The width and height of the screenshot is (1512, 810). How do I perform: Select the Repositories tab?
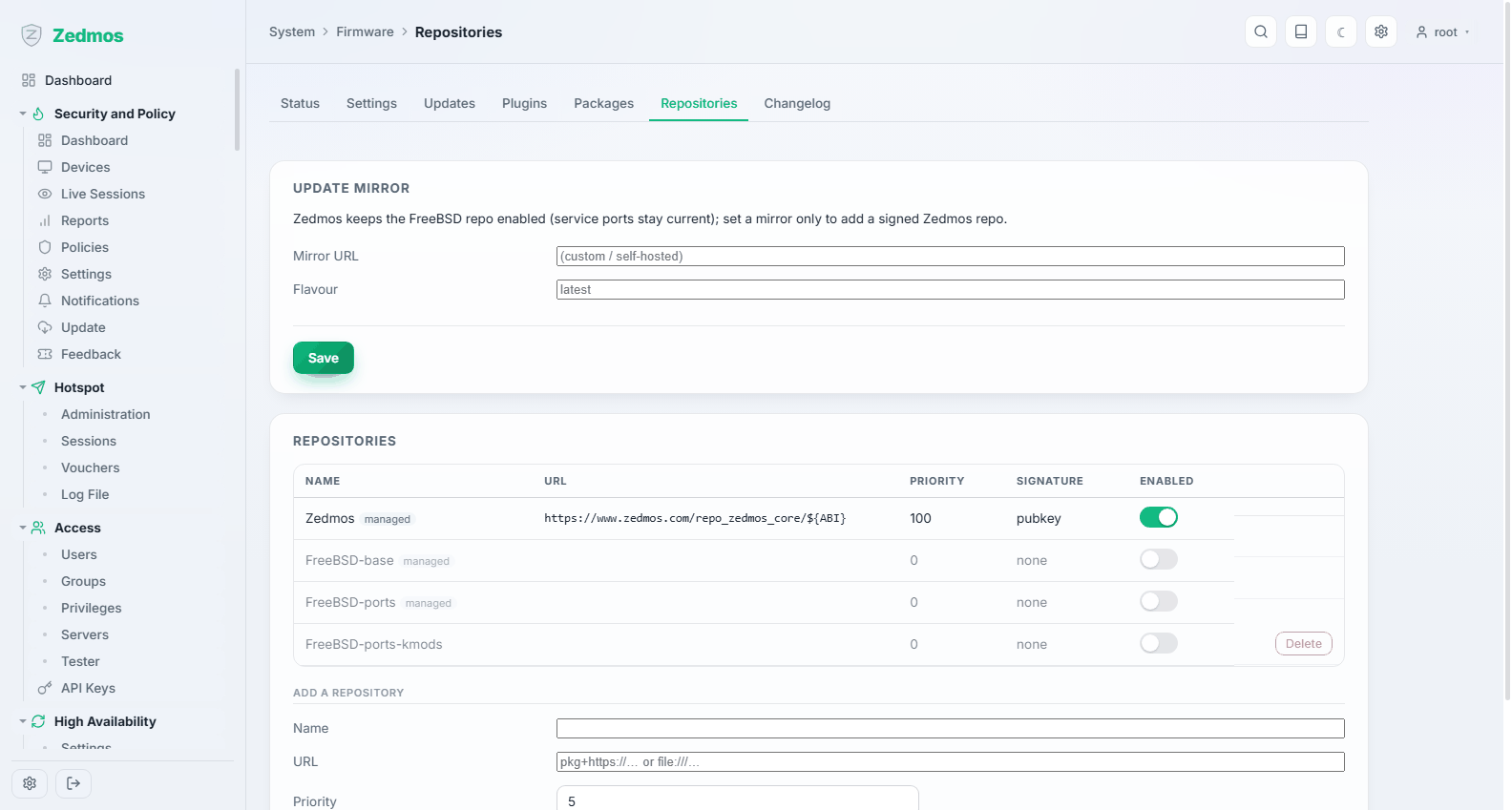coord(699,103)
